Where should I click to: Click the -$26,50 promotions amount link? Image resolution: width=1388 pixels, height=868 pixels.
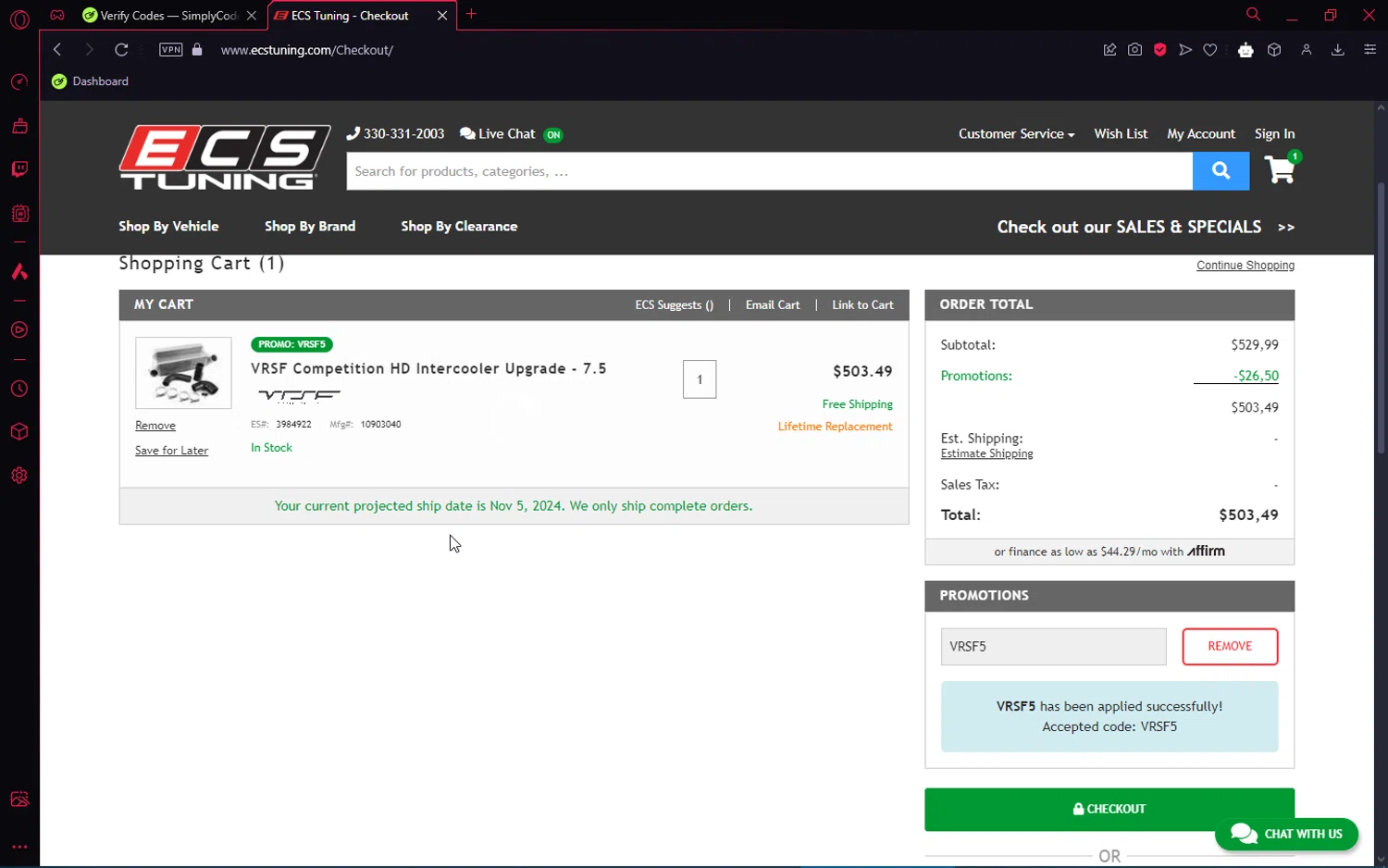pos(1236,376)
